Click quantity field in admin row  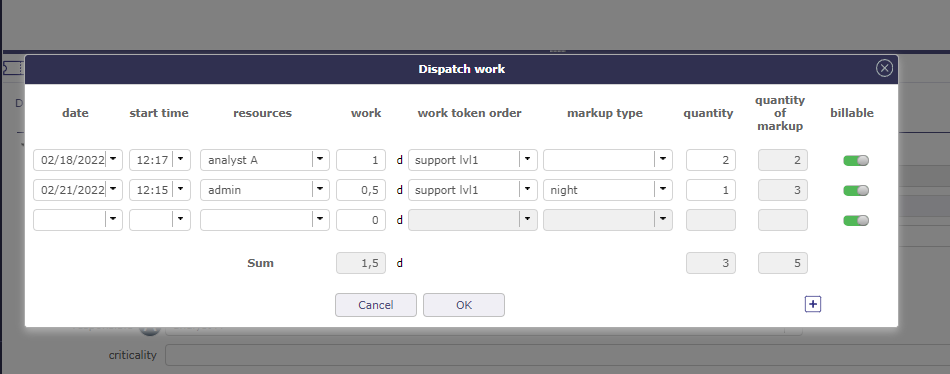(x=711, y=190)
